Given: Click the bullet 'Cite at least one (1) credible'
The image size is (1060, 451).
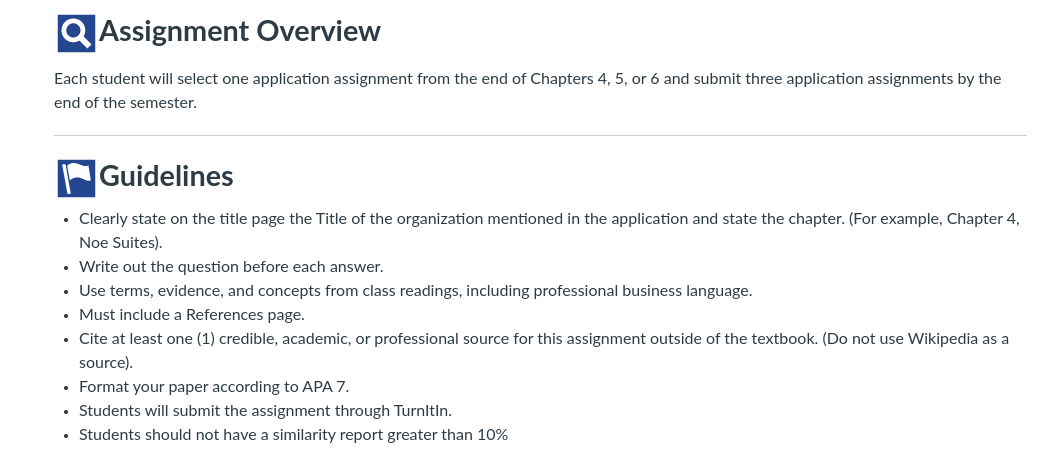Looking at the screenshot, I should coord(544,350).
